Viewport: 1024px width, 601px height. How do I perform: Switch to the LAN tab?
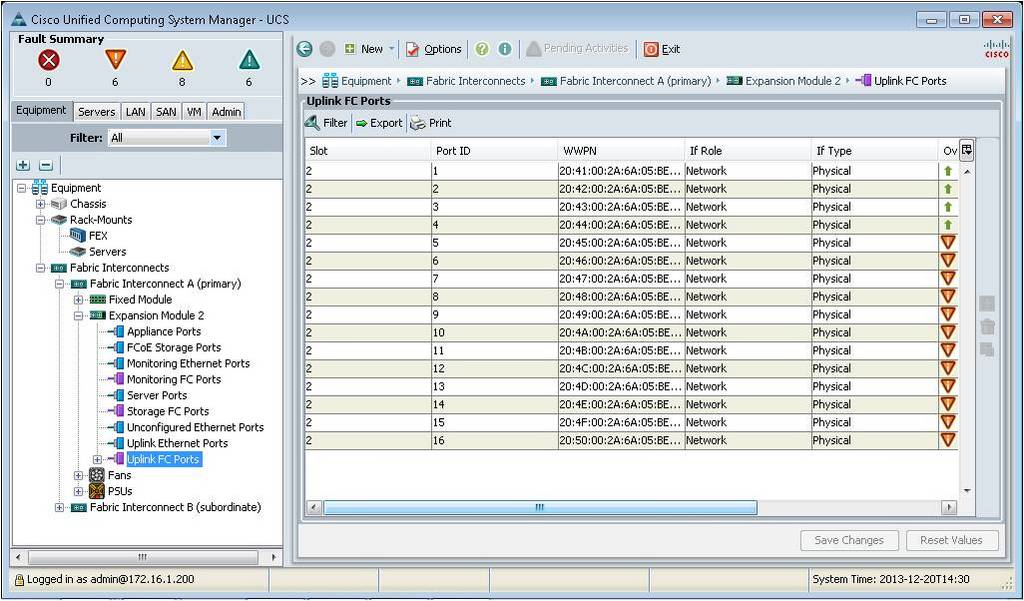(135, 112)
